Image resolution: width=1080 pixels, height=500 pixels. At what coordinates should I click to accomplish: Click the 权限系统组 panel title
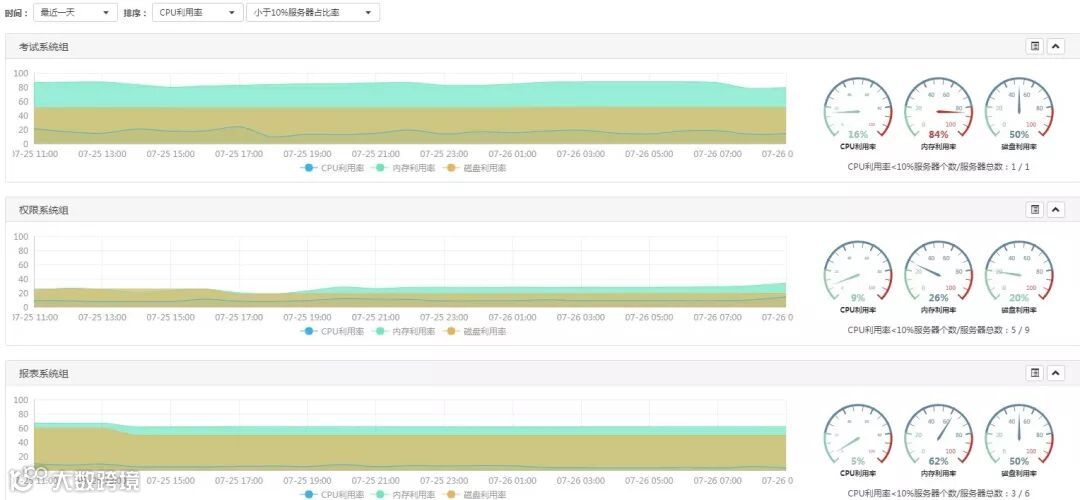click(43, 210)
